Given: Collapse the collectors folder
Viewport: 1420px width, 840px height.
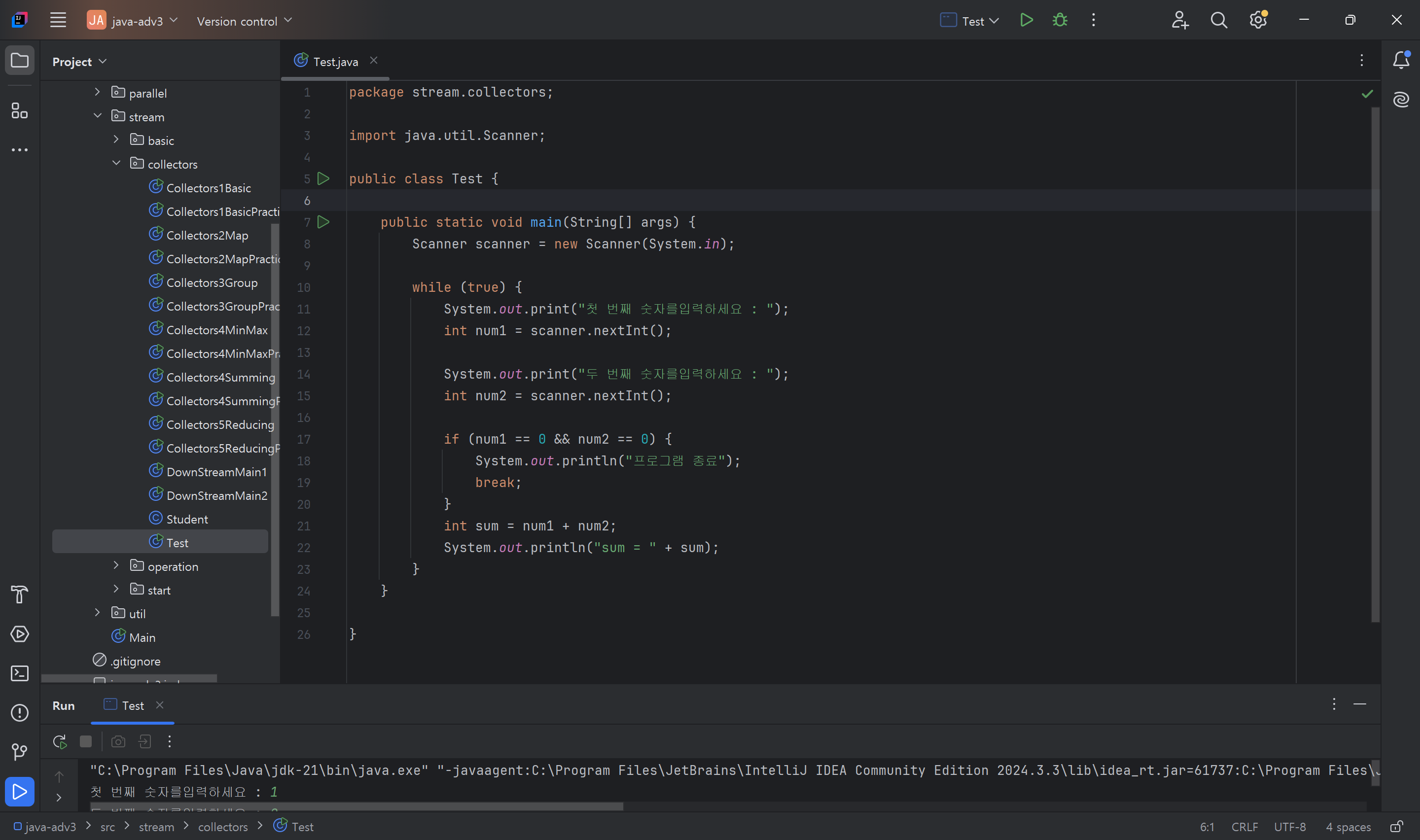Looking at the screenshot, I should click(116, 164).
